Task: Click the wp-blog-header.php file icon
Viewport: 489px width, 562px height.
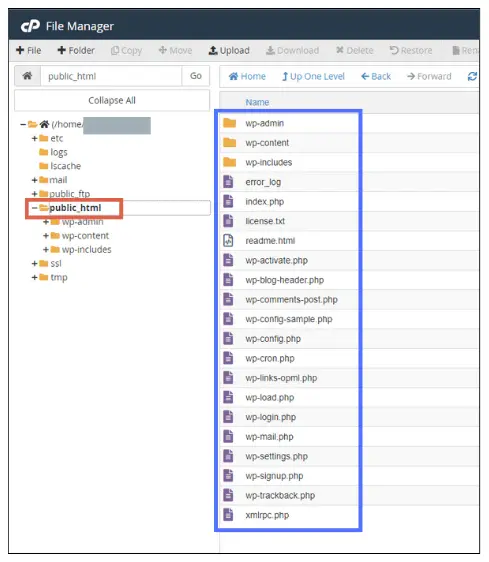Action: [228, 280]
